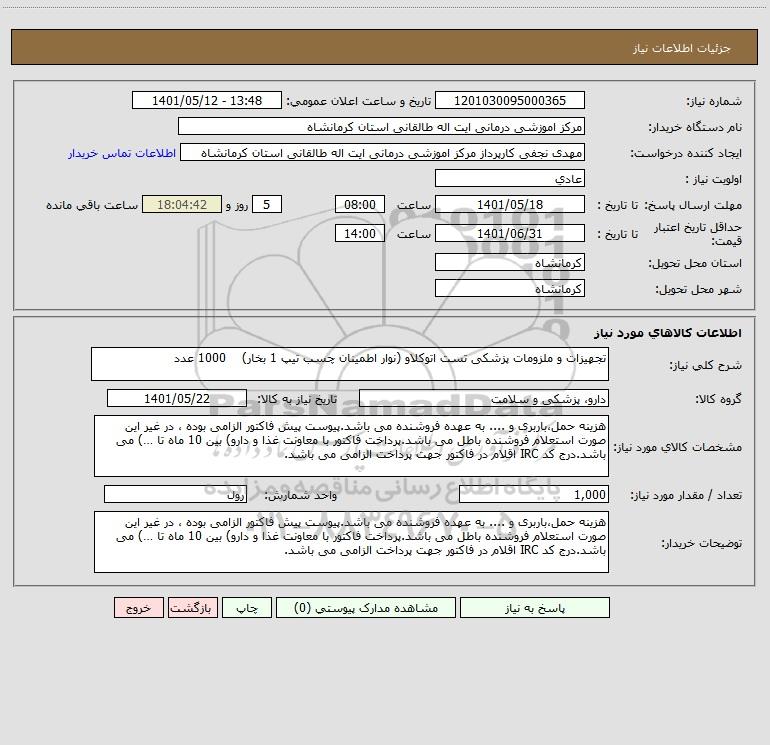Click the unit of measure field 'رول'

click(175, 495)
